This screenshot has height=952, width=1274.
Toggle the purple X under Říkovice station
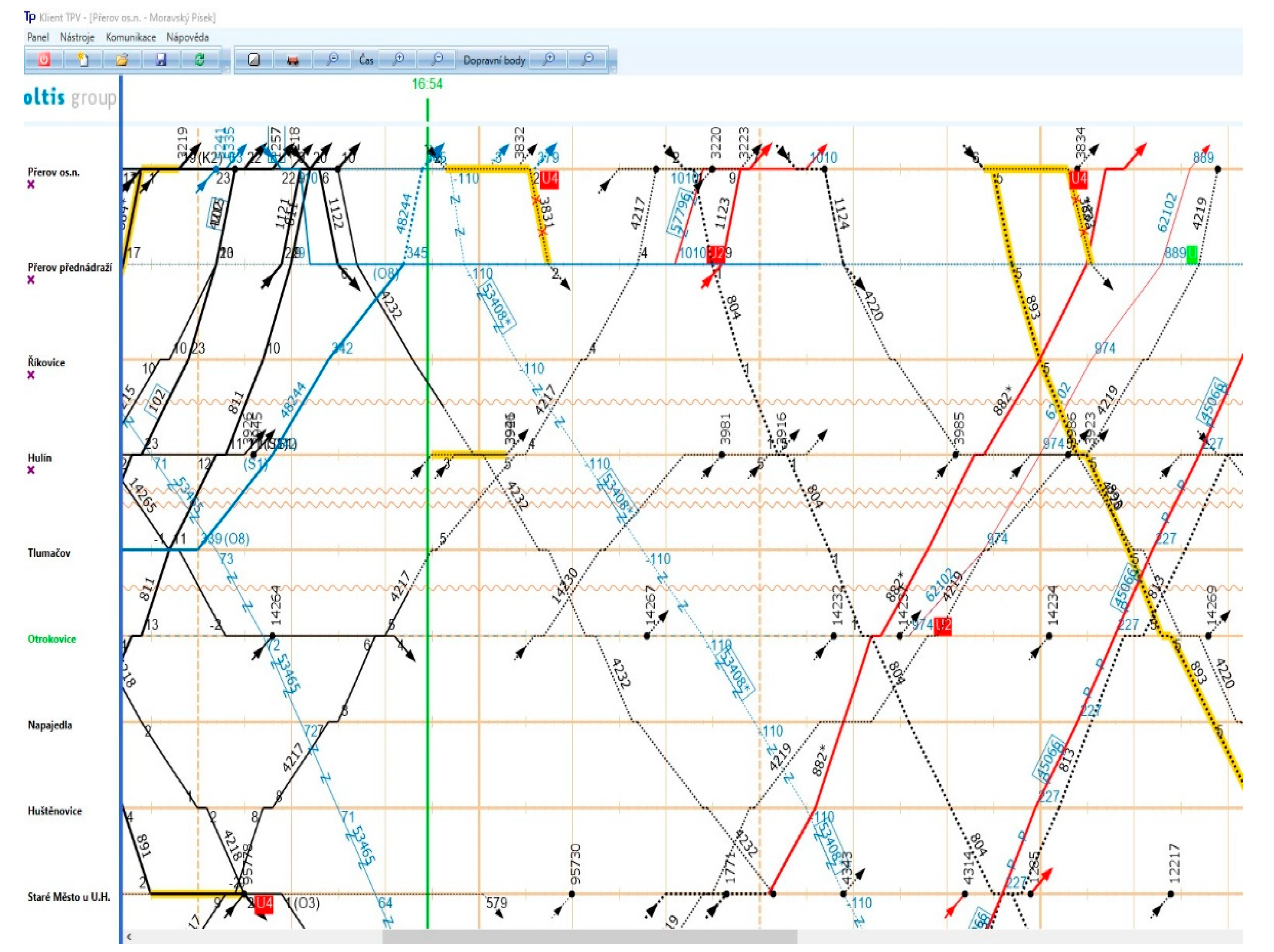coord(31,374)
